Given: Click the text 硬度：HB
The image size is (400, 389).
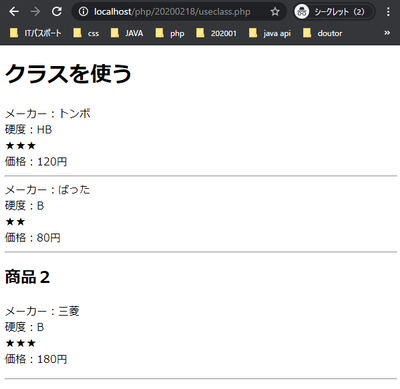Looking at the screenshot, I should 28,130.
